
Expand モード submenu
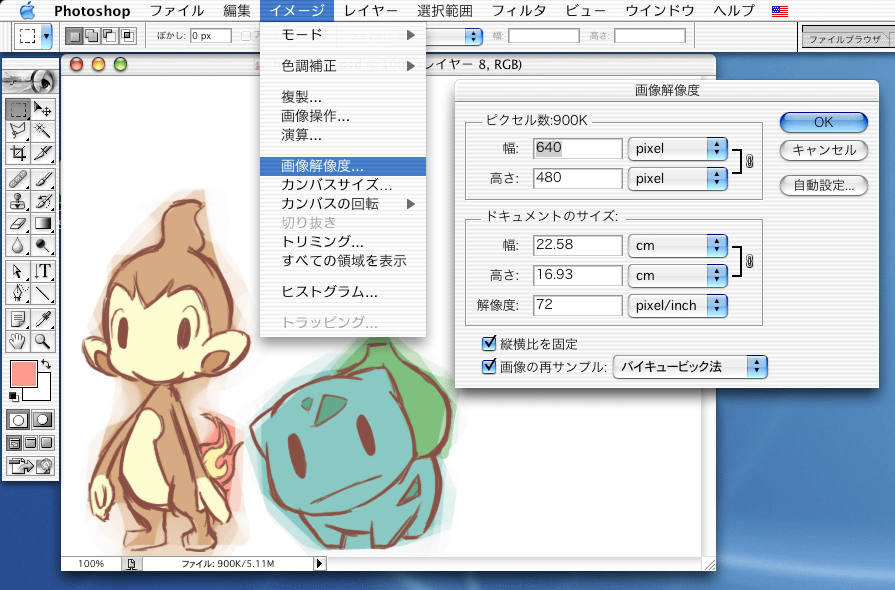[x=342, y=35]
